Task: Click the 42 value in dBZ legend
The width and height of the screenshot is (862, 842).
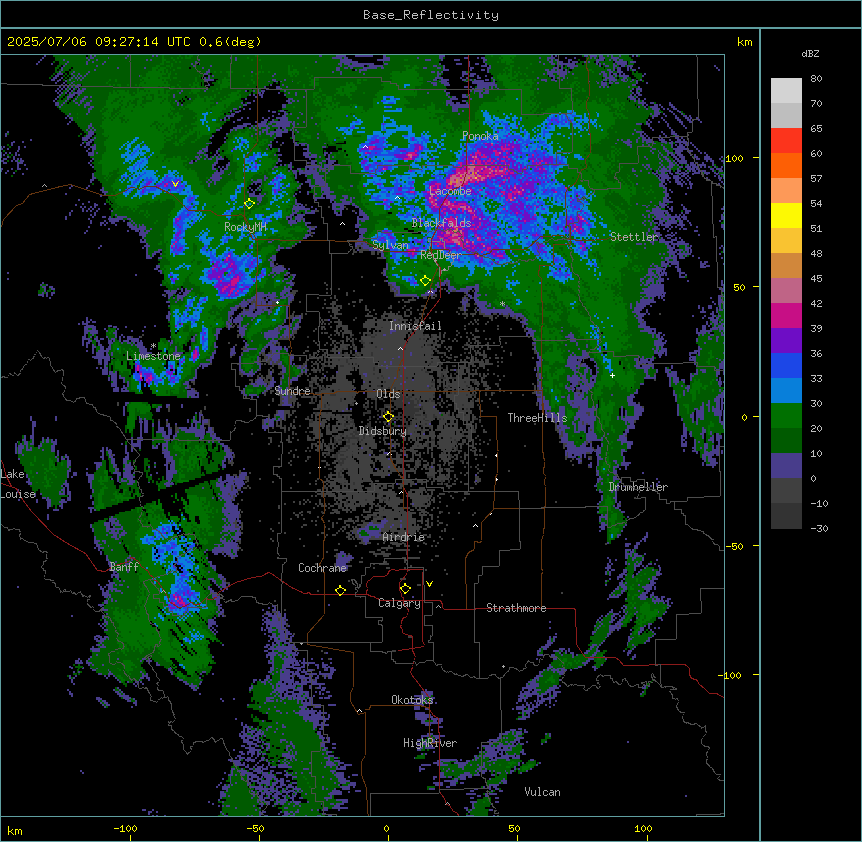Action: coord(816,304)
